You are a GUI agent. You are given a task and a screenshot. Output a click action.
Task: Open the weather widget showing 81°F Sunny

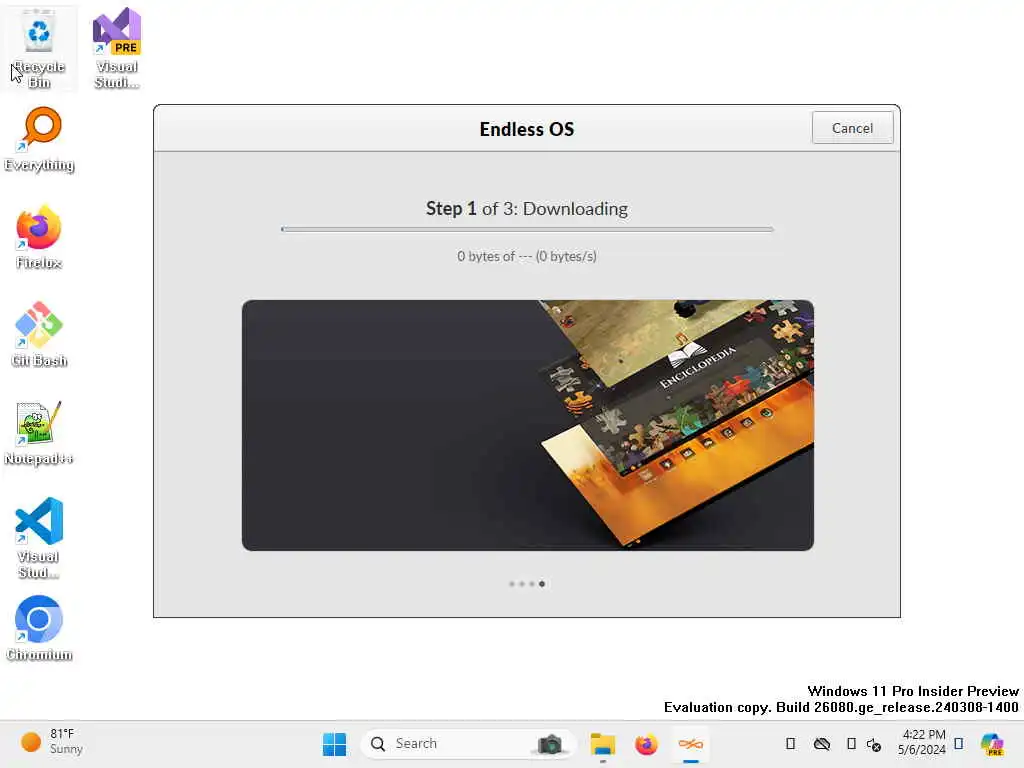point(52,742)
